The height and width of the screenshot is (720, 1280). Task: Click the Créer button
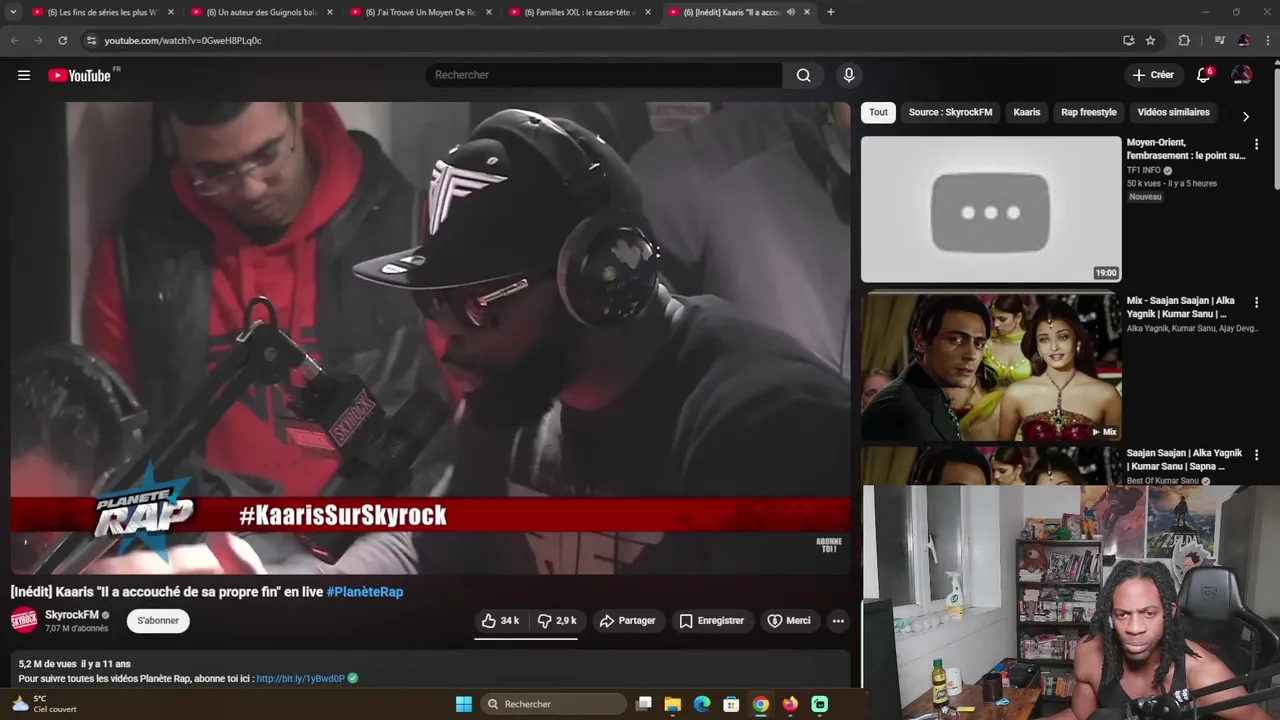(1153, 75)
